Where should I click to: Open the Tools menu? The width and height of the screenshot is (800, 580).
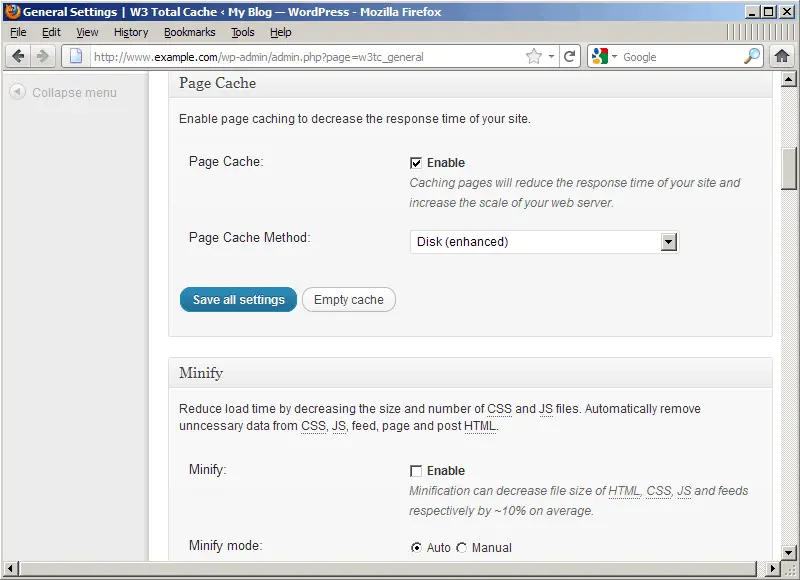243,32
